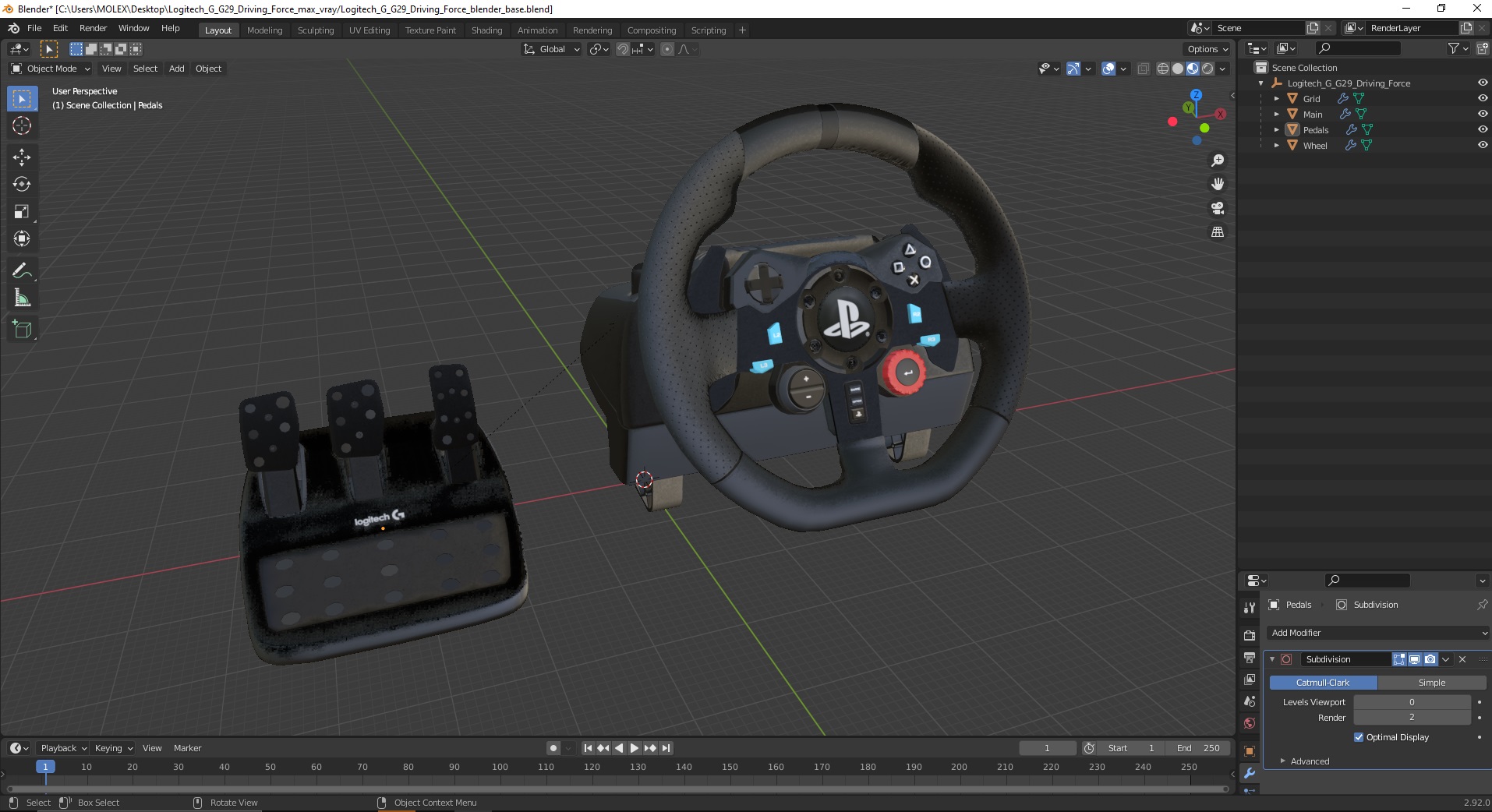Open the Render properties tab
The width and height of the screenshot is (1492, 812).
pyautogui.click(x=1250, y=636)
